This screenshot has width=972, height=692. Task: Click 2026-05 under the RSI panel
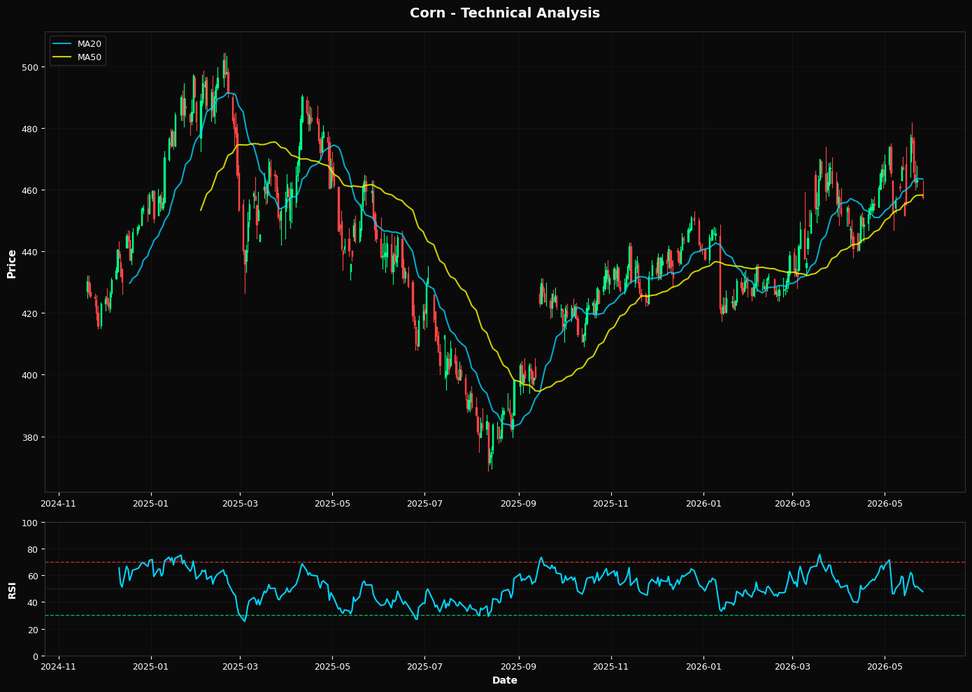(x=885, y=667)
